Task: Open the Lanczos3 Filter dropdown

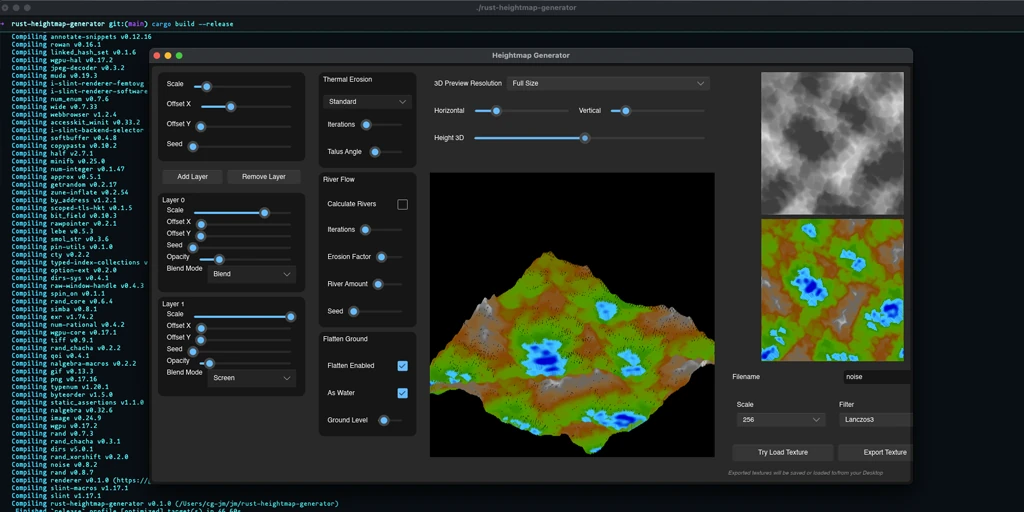Action: 876,420
